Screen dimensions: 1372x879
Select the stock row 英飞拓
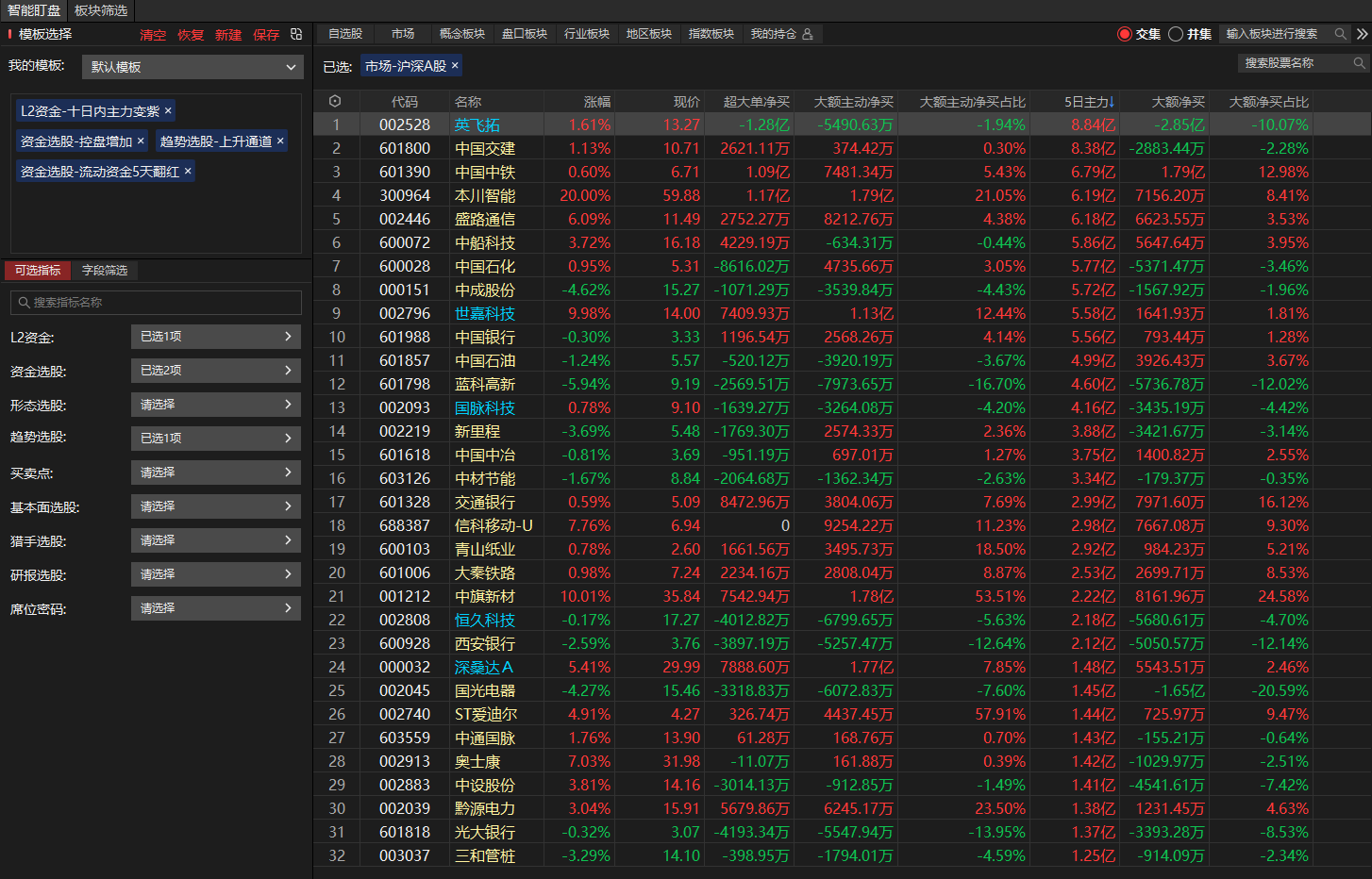point(842,124)
